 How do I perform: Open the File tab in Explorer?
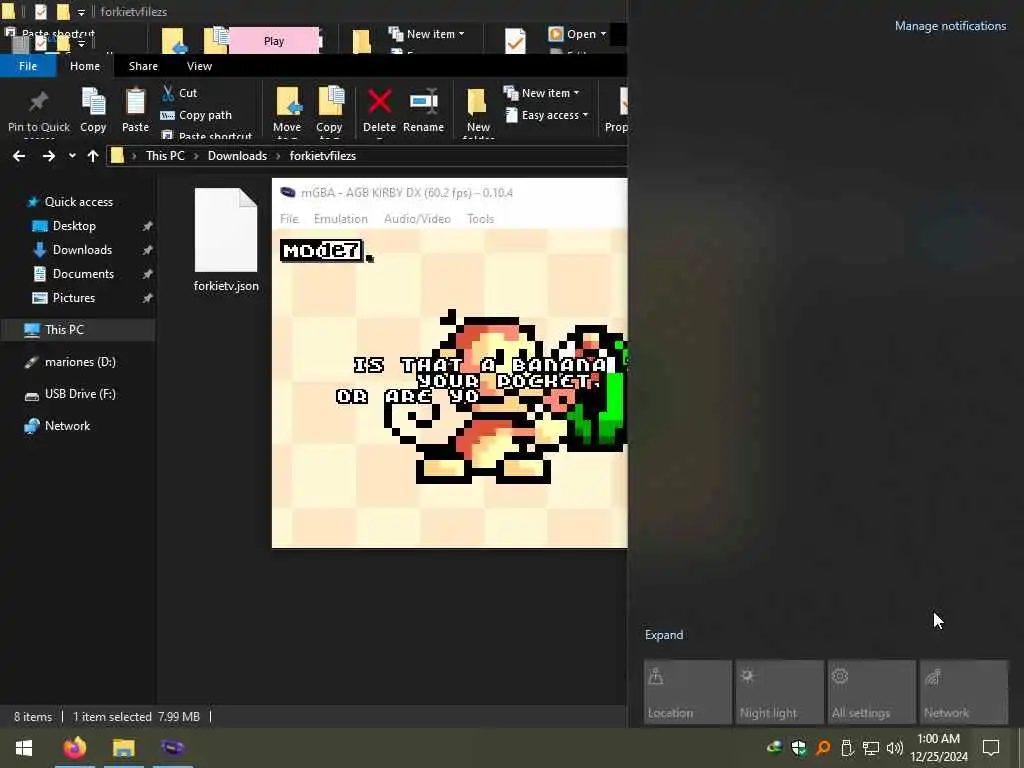click(28, 66)
